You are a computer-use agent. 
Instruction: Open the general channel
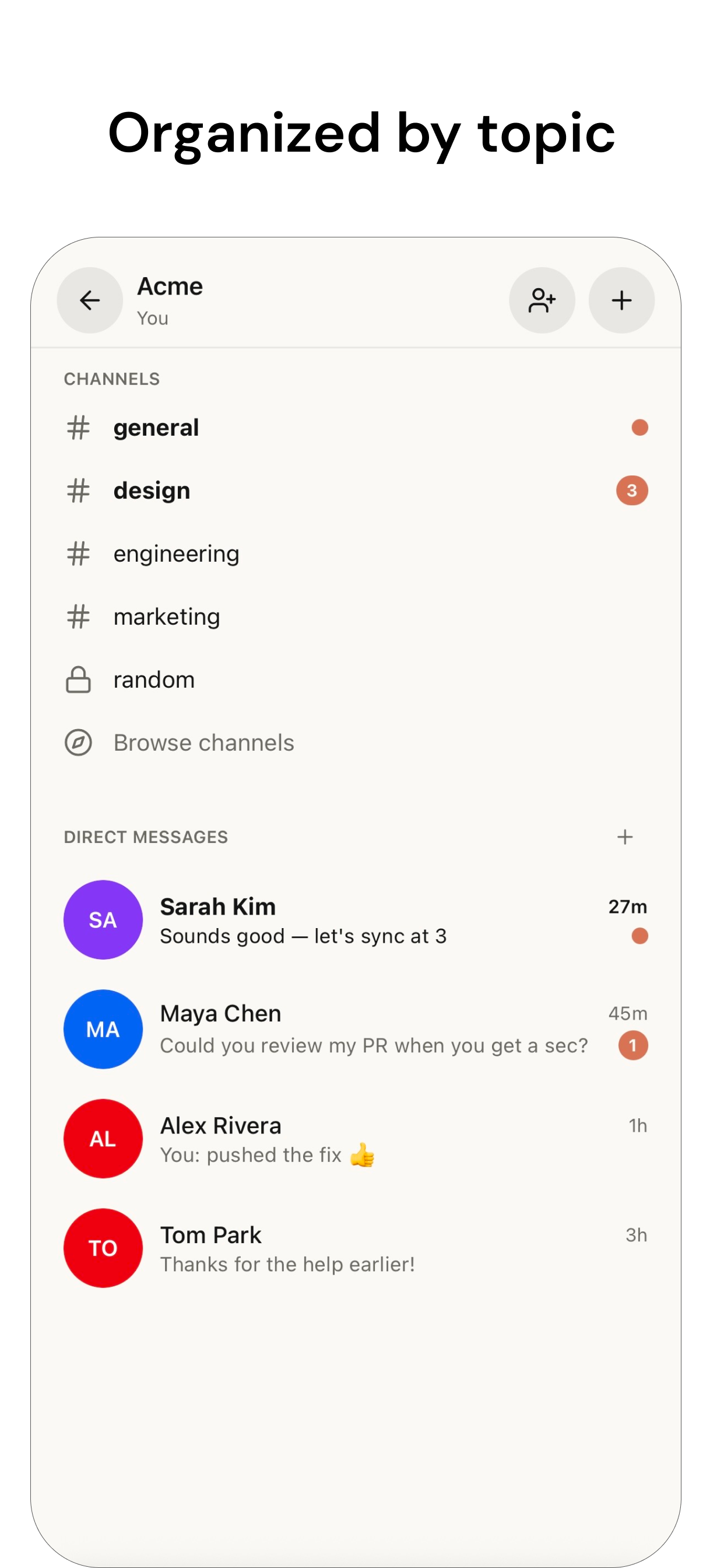pyautogui.click(x=356, y=428)
